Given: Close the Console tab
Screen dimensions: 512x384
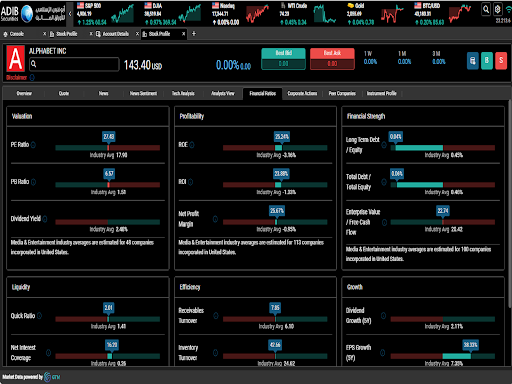Looking at the screenshot, I should point(44,34).
